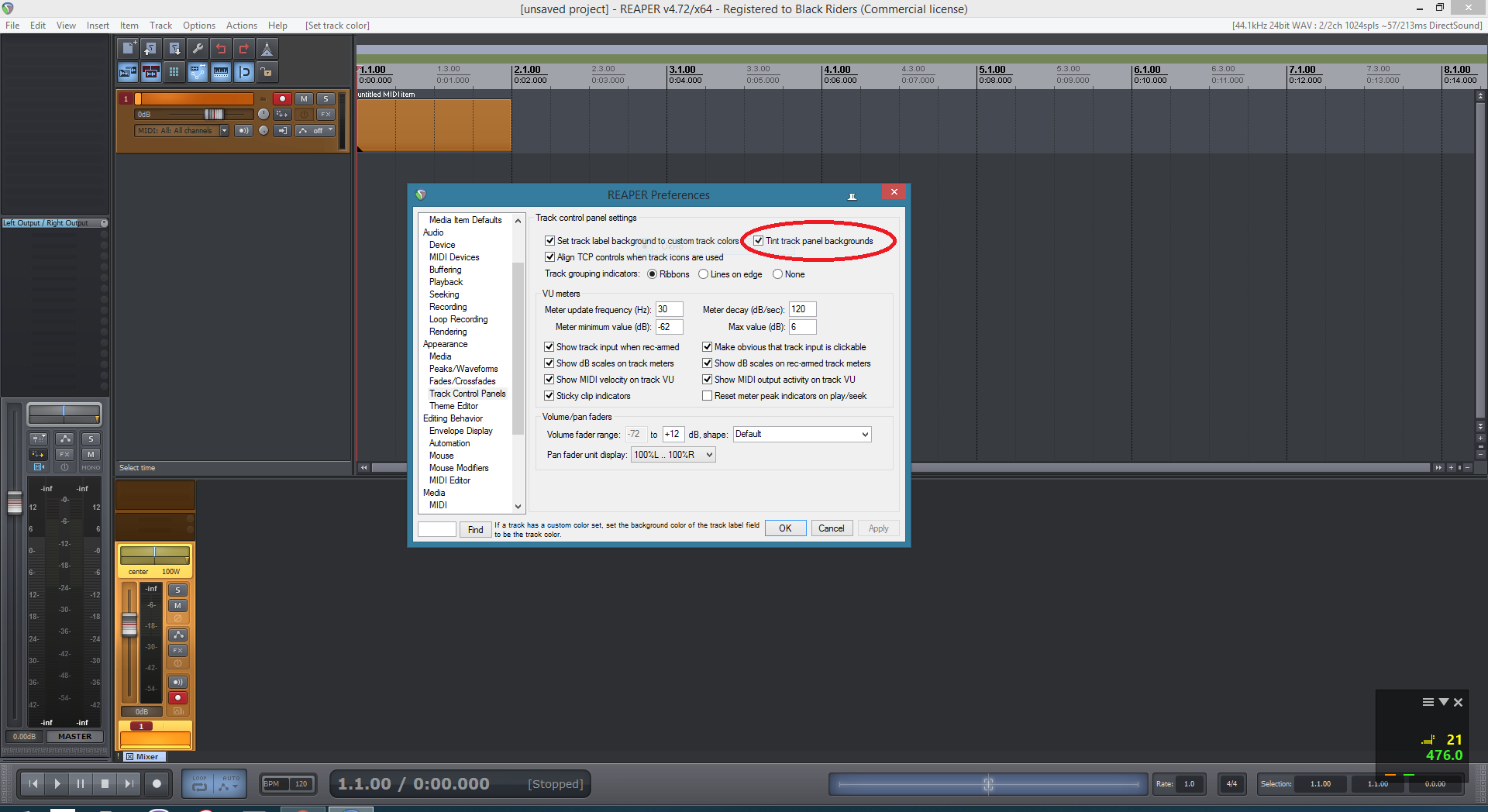Toggle the grid lines toolbar icon
This screenshot has height=812, width=1488.
[x=174, y=72]
